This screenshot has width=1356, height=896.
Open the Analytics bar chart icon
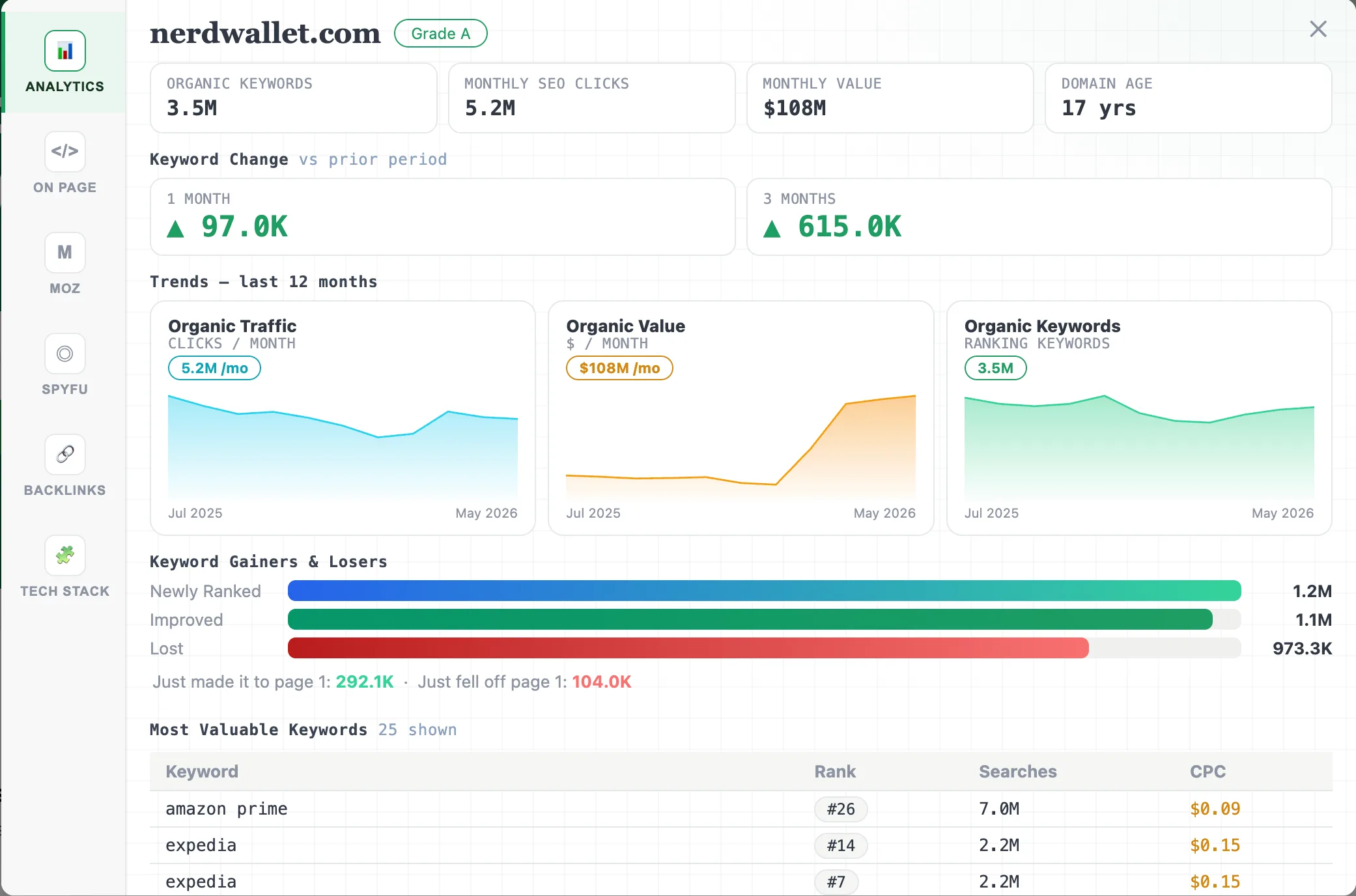tap(65, 51)
